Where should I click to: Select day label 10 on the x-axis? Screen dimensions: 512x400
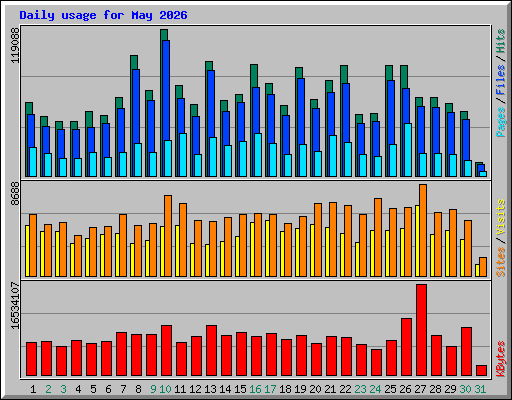point(165,389)
